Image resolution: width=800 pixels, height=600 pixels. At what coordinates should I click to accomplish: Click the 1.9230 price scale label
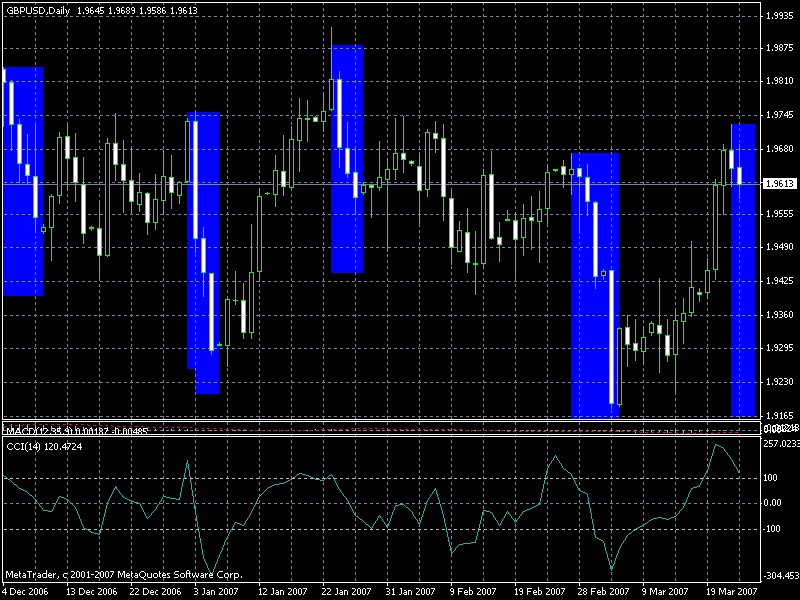tap(780, 382)
